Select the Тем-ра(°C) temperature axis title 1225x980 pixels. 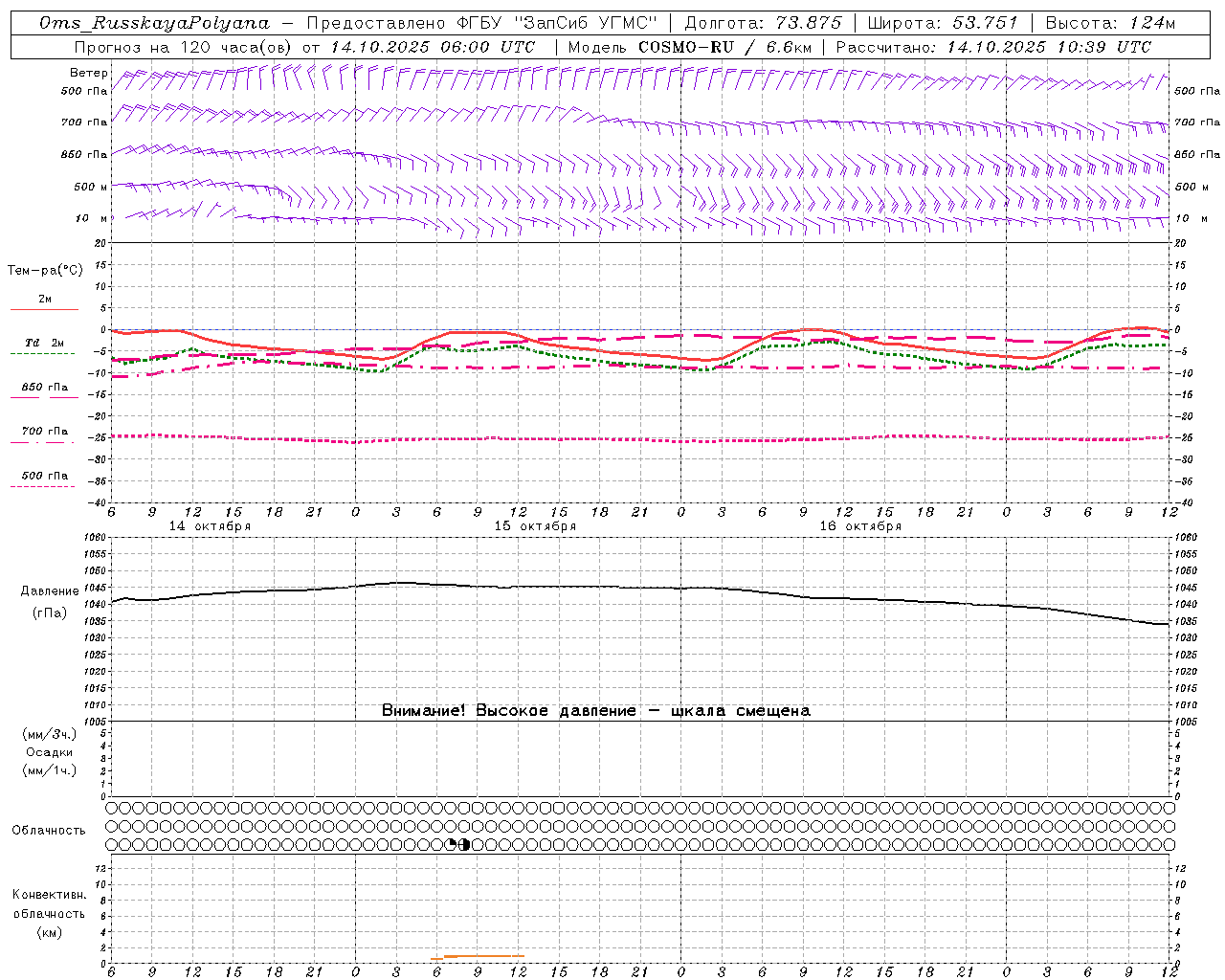tap(45, 271)
